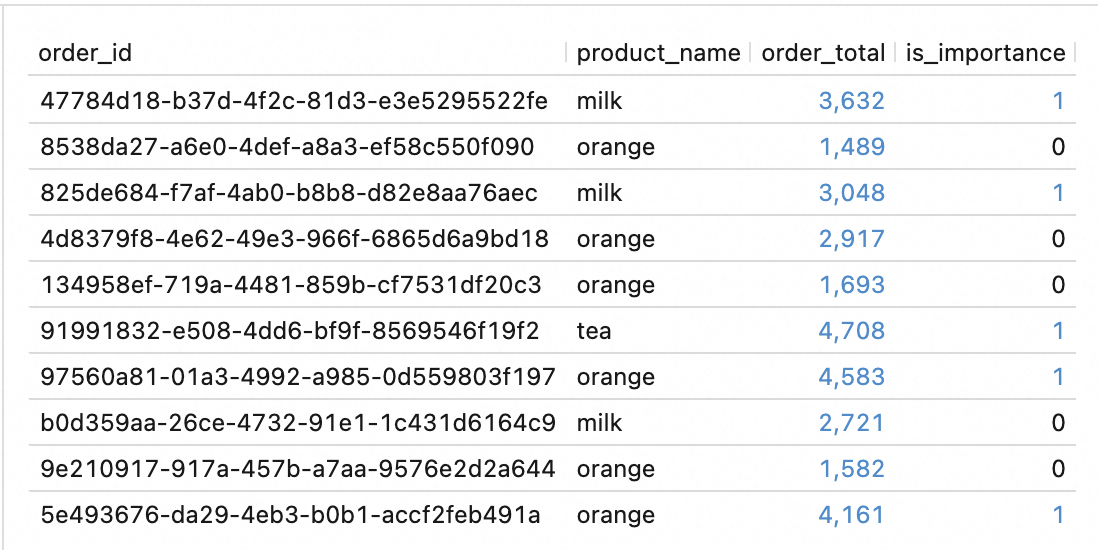The height and width of the screenshot is (550, 1098).
Task: Click the order ID starting 9e210917
Action: click(297, 469)
